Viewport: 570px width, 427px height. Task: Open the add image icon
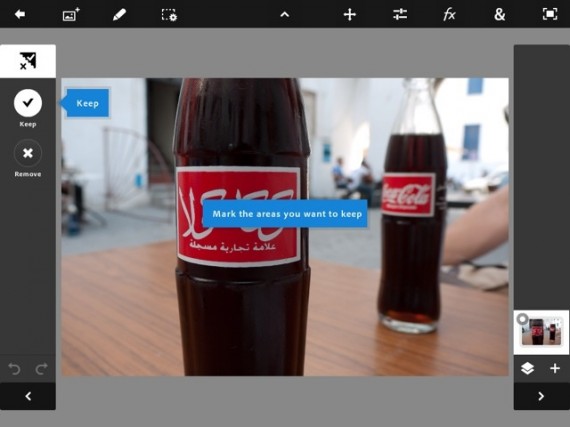pos(71,15)
